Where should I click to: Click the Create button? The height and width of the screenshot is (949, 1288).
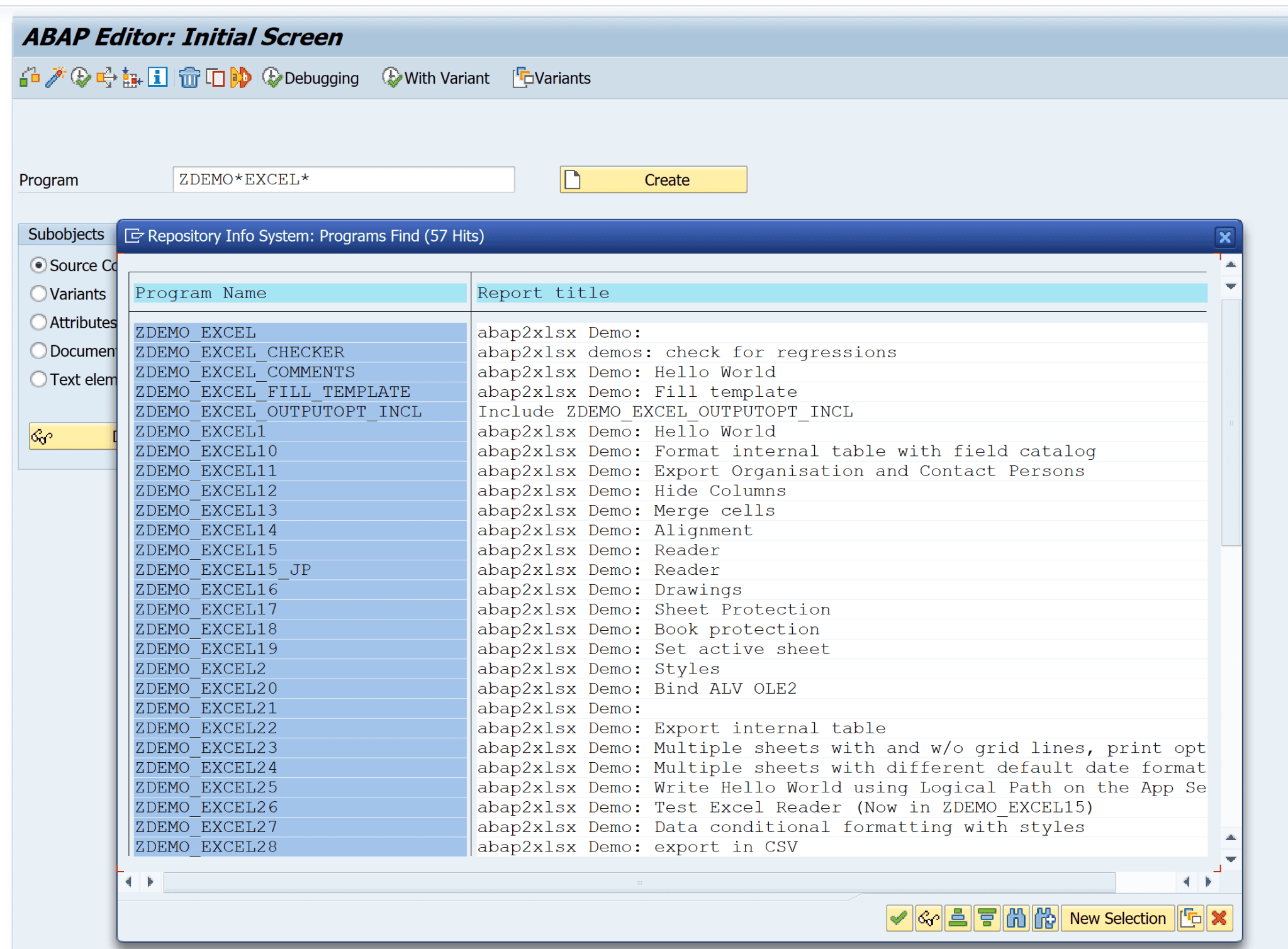pos(653,180)
